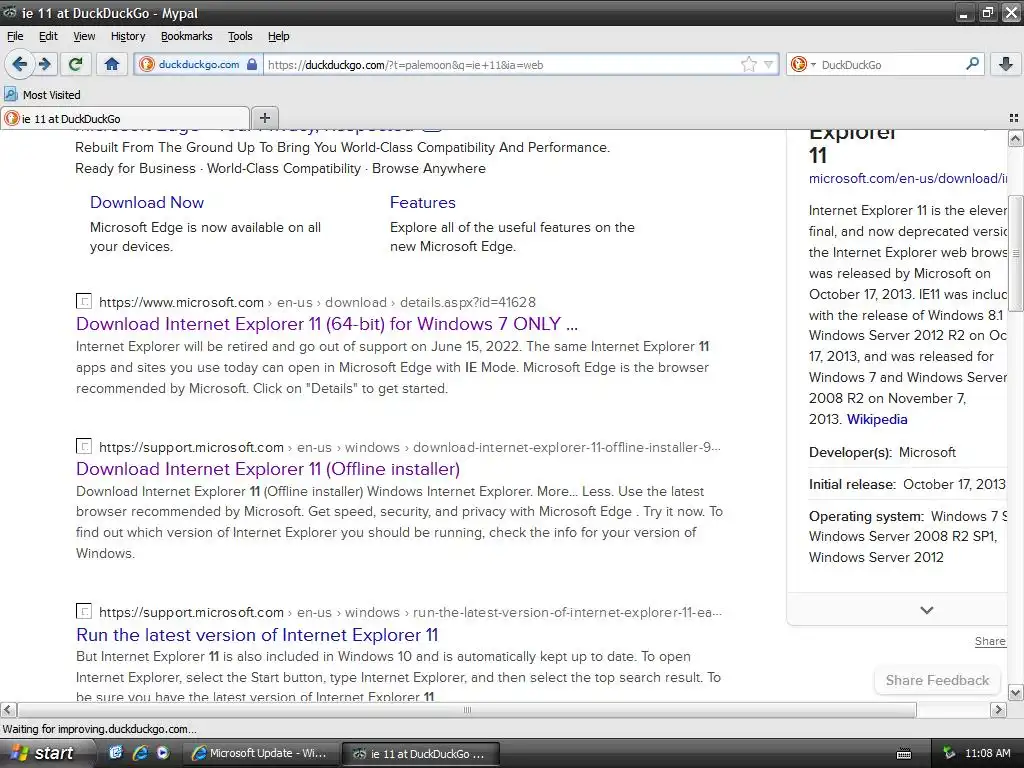Image resolution: width=1024 pixels, height=768 pixels.
Task: Click the 11:08 AM clock
Action: pyautogui.click(x=987, y=753)
